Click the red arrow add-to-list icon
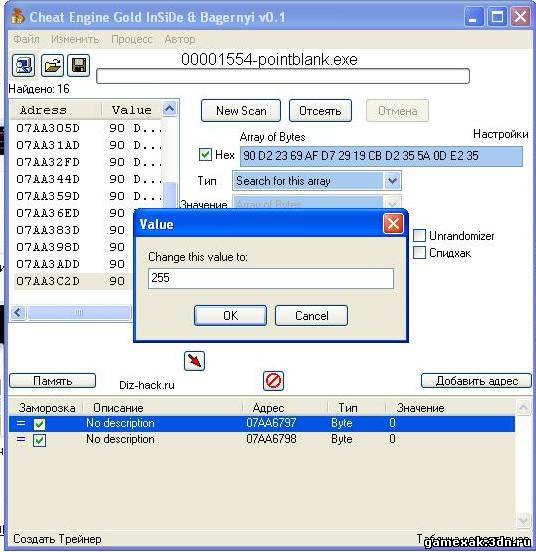This screenshot has height=552, width=536. (194, 361)
